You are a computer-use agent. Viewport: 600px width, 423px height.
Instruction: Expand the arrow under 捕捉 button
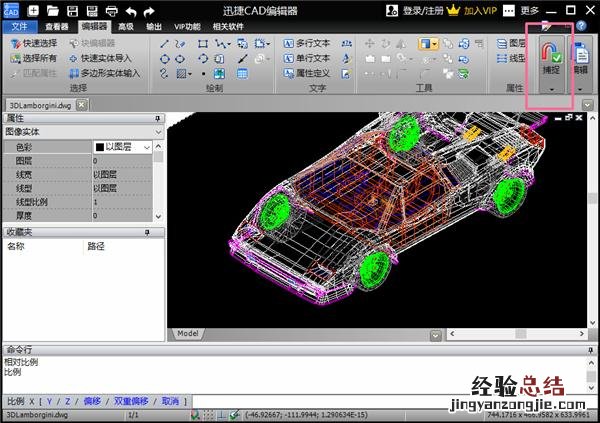pos(550,90)
